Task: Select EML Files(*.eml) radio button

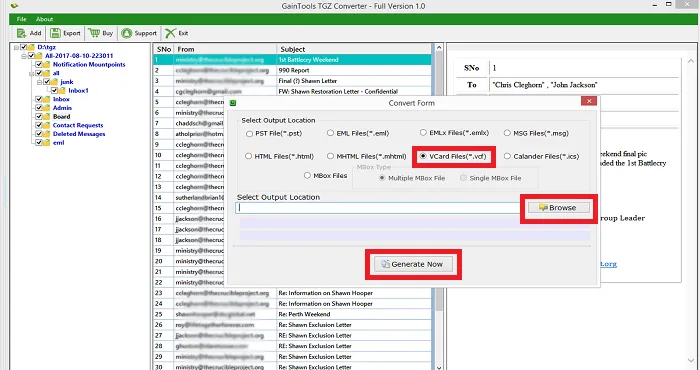Action: 330,133
